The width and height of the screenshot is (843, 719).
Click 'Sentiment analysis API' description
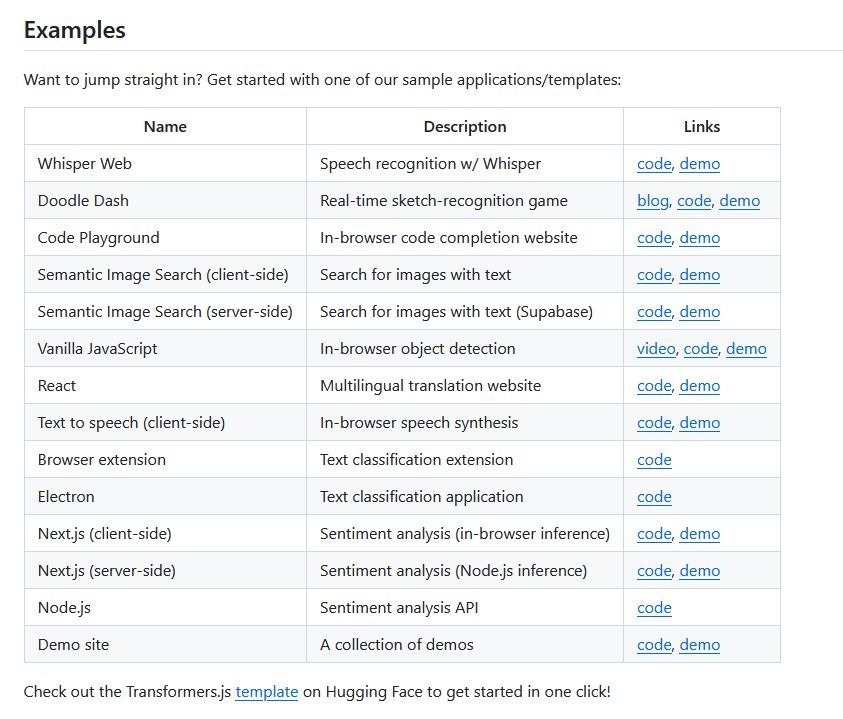(399, 608)
